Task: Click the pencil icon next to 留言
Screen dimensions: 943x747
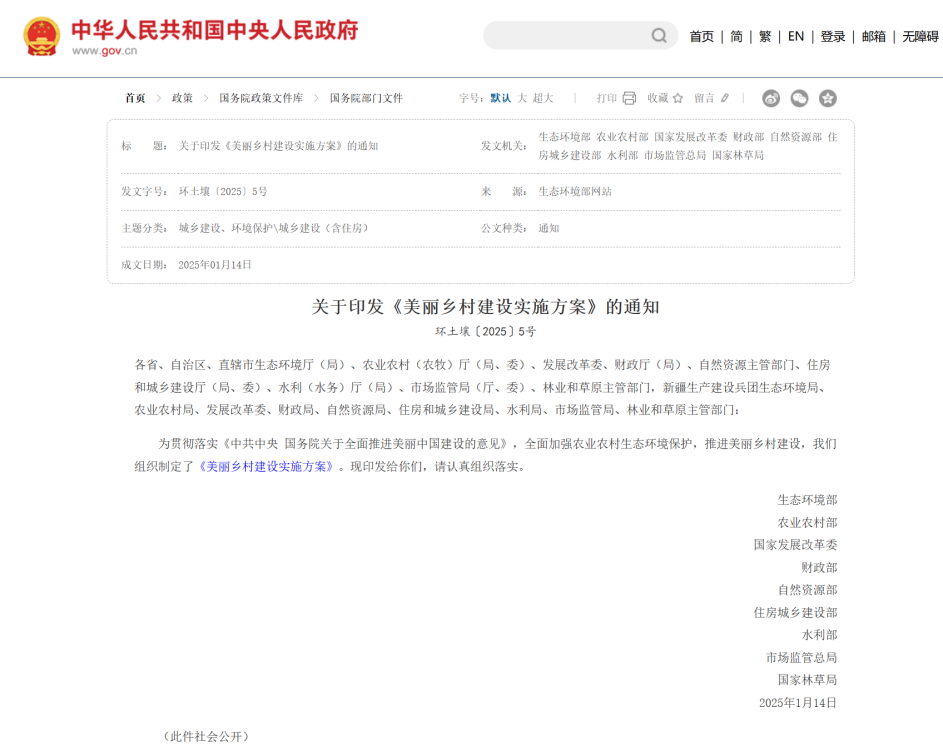Action: point(725,98)
